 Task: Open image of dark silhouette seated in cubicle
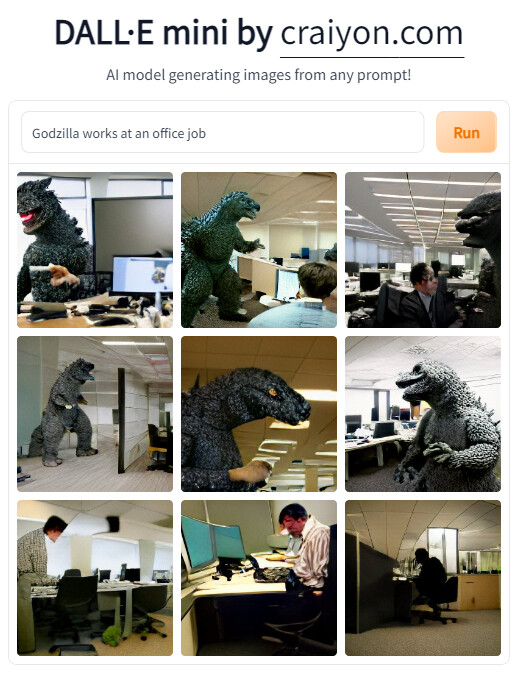pos(423,578)
